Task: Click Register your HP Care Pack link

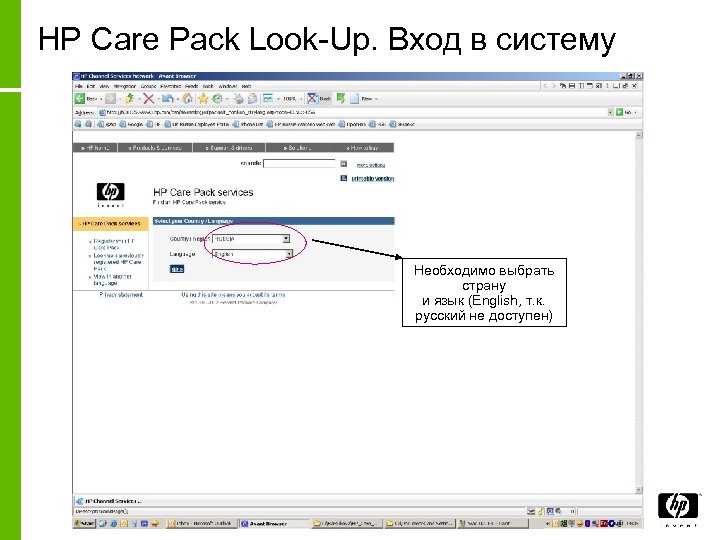Action: [114, 244]
